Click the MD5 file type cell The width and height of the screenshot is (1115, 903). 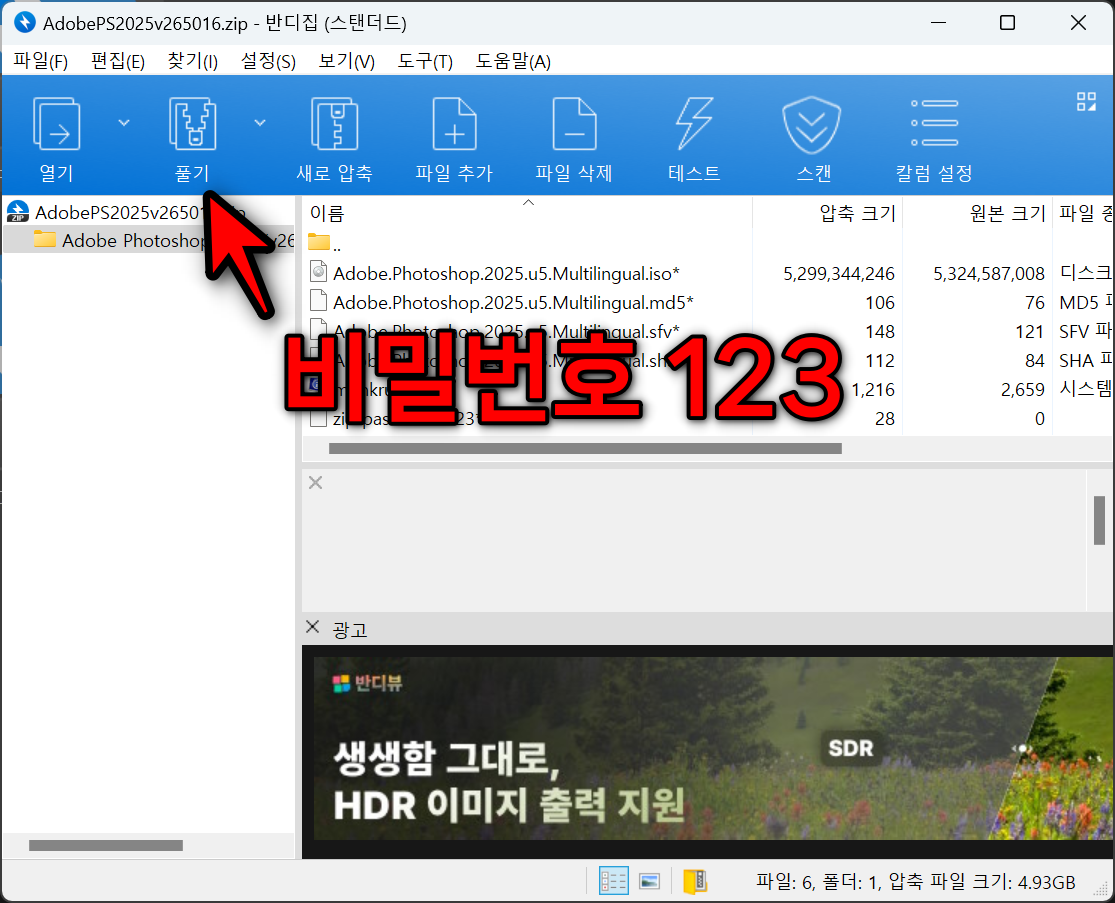pyautogui.click(x=1085, y=303)
